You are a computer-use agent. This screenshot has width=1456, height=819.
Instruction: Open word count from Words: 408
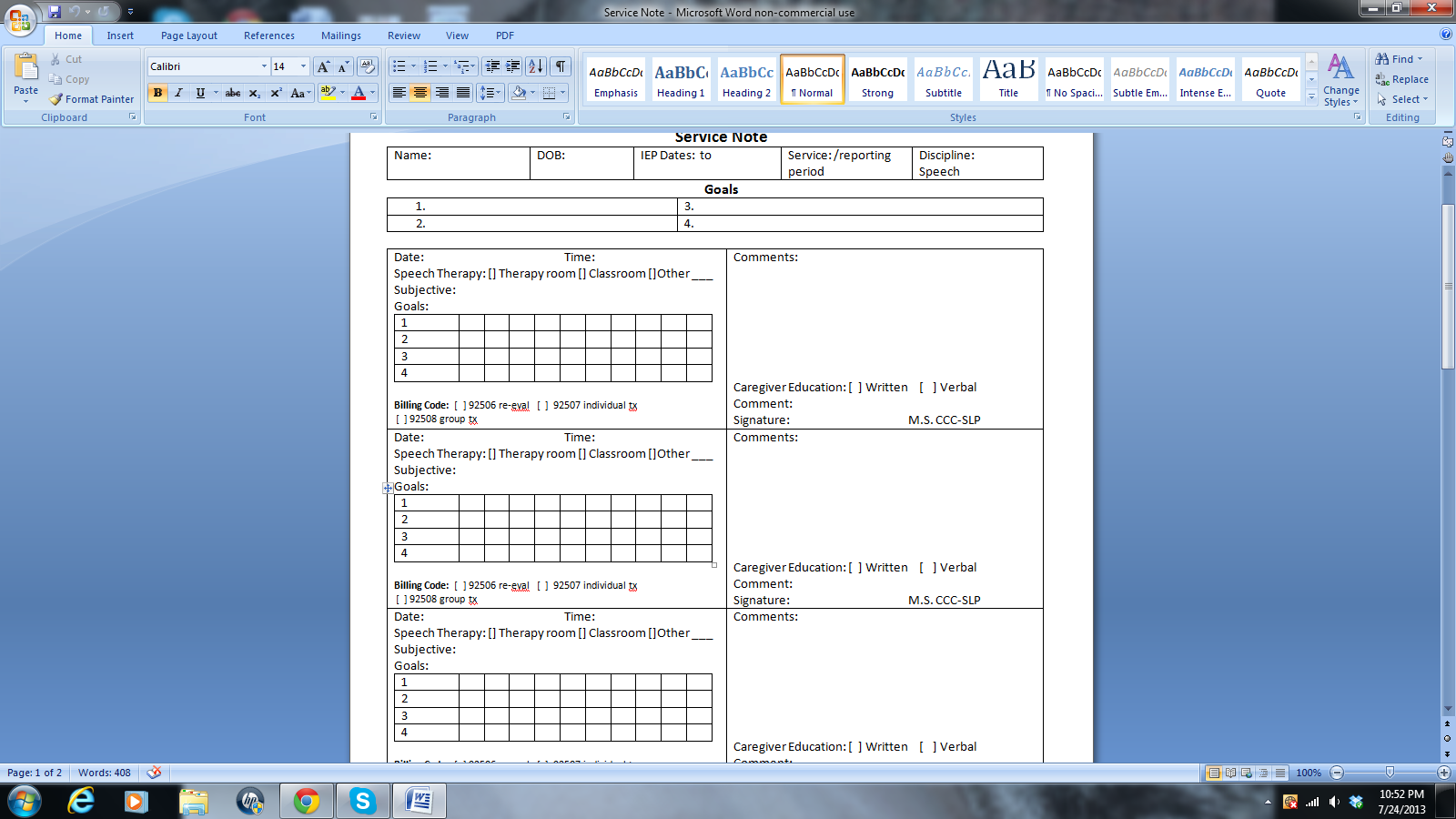pyautogui.click(x=105, y=773)
